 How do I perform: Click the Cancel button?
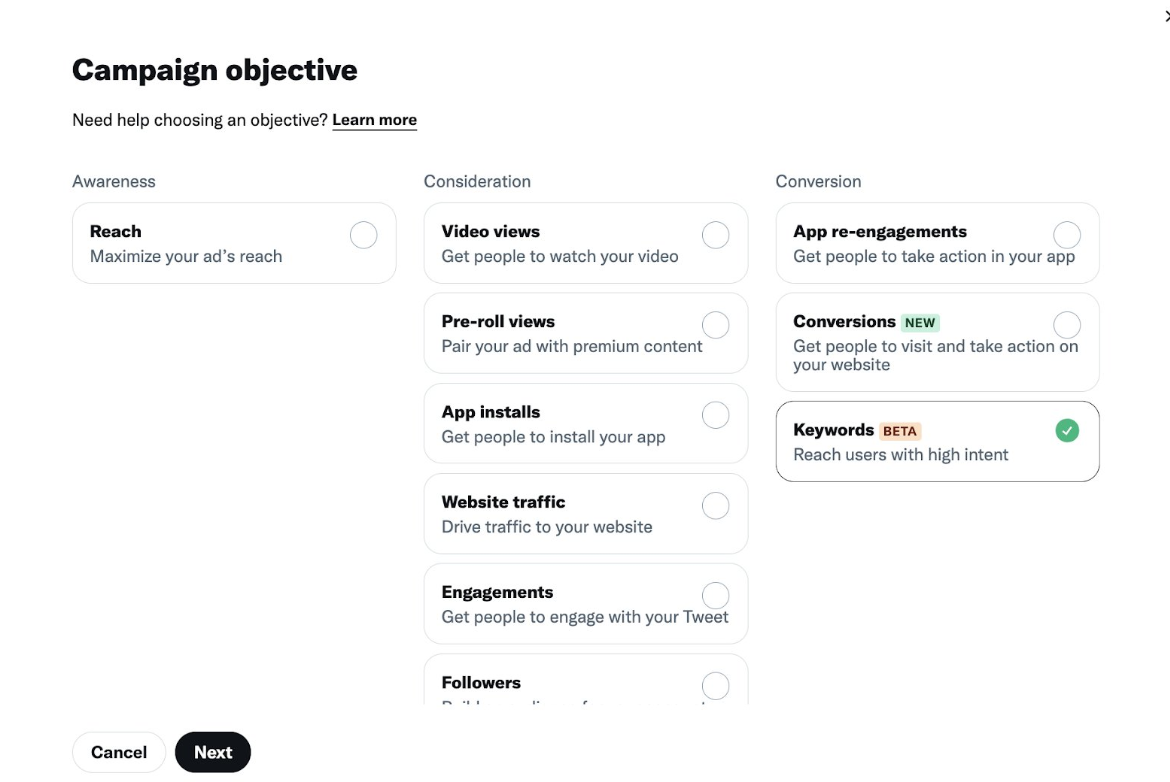tap(119, 752)
